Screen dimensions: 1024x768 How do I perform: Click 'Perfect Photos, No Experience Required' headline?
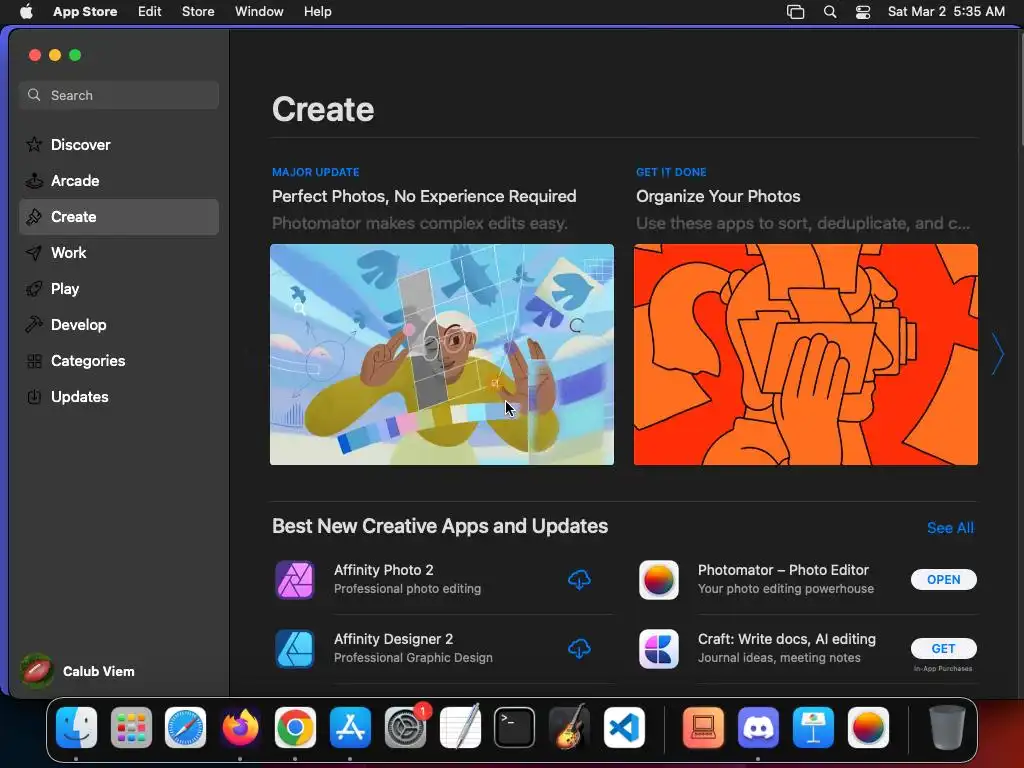pyautogui.click(x=424, y=197)
